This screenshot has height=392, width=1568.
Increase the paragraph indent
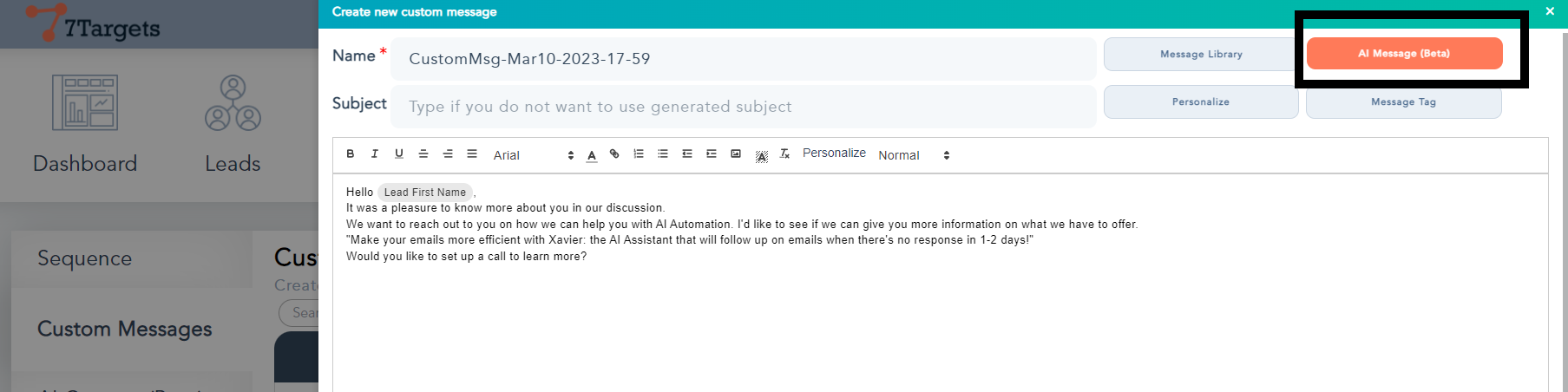[712, 154]
